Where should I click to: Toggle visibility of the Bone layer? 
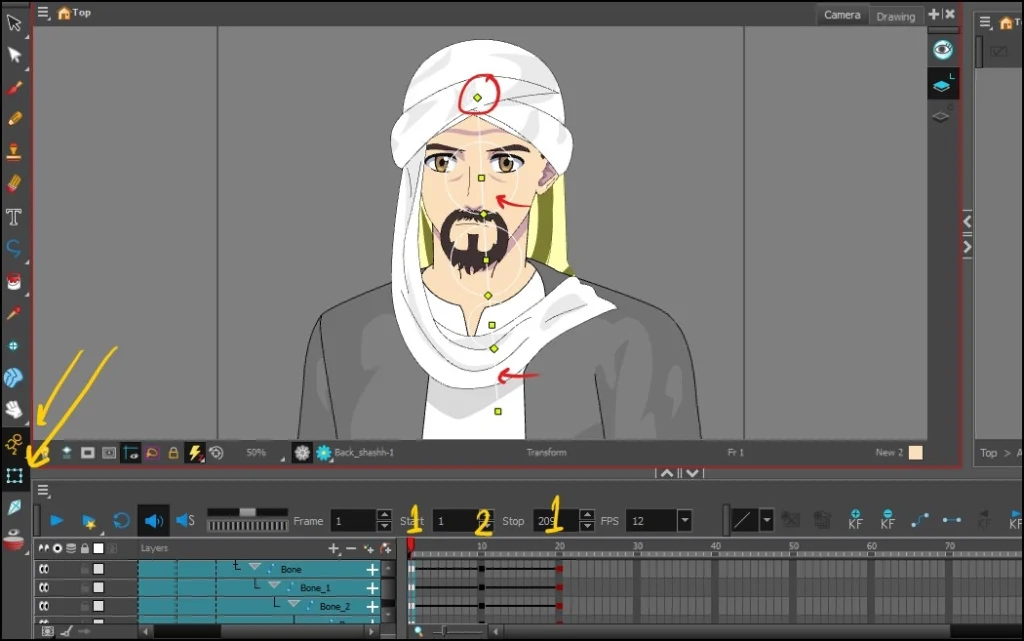[x=43, y=567]
